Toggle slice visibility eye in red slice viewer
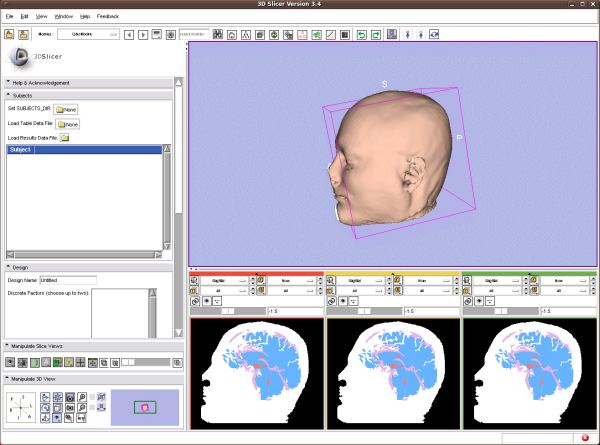 (207, 301)
